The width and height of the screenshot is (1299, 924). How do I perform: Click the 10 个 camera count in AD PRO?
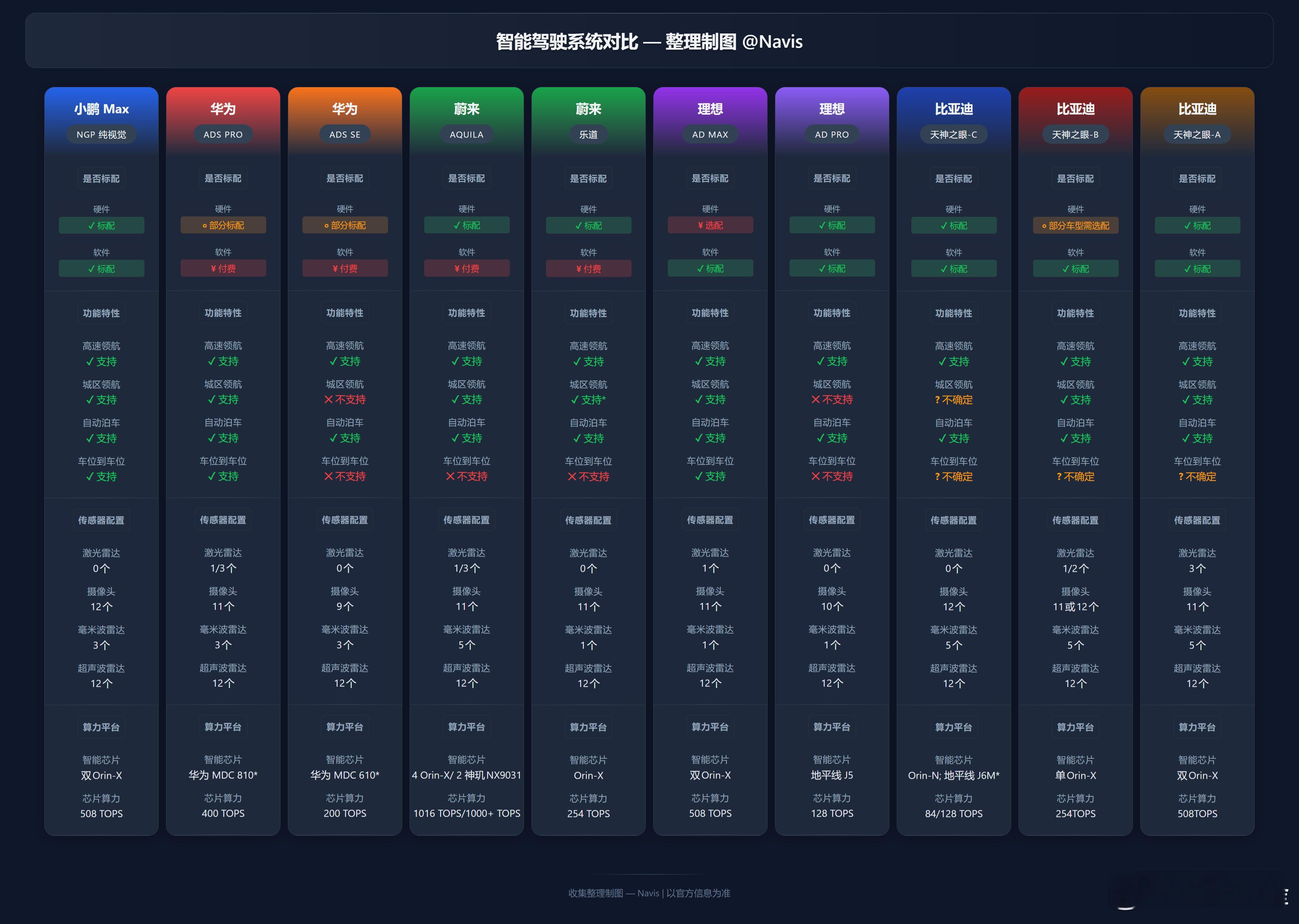[x=832, y=606]
